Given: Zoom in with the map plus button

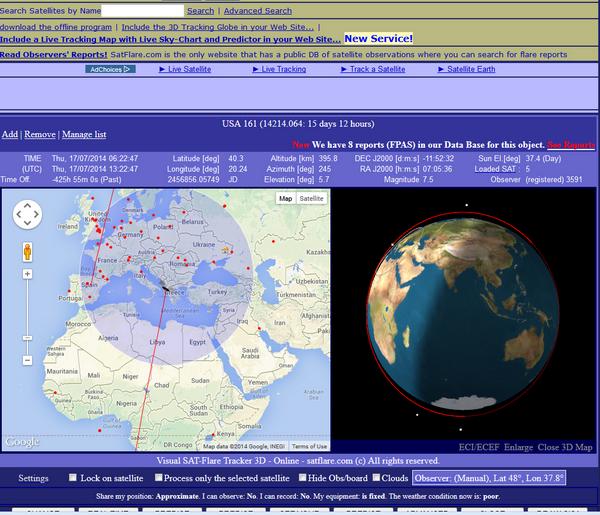Looking at the screenshot, I should pyautogui.click(x=27, y=274).
